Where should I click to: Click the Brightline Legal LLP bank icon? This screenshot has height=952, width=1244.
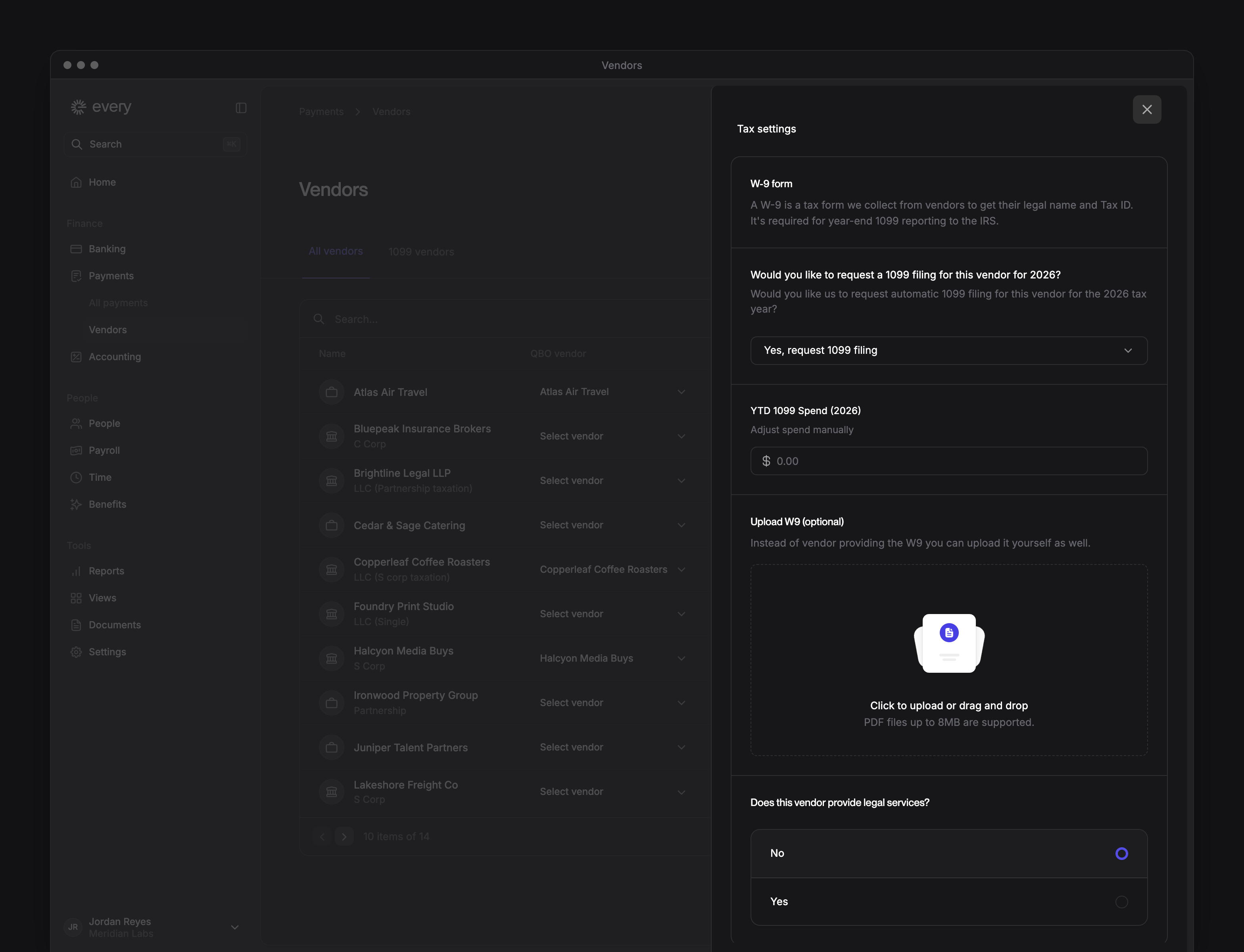(x=332, y=480)
